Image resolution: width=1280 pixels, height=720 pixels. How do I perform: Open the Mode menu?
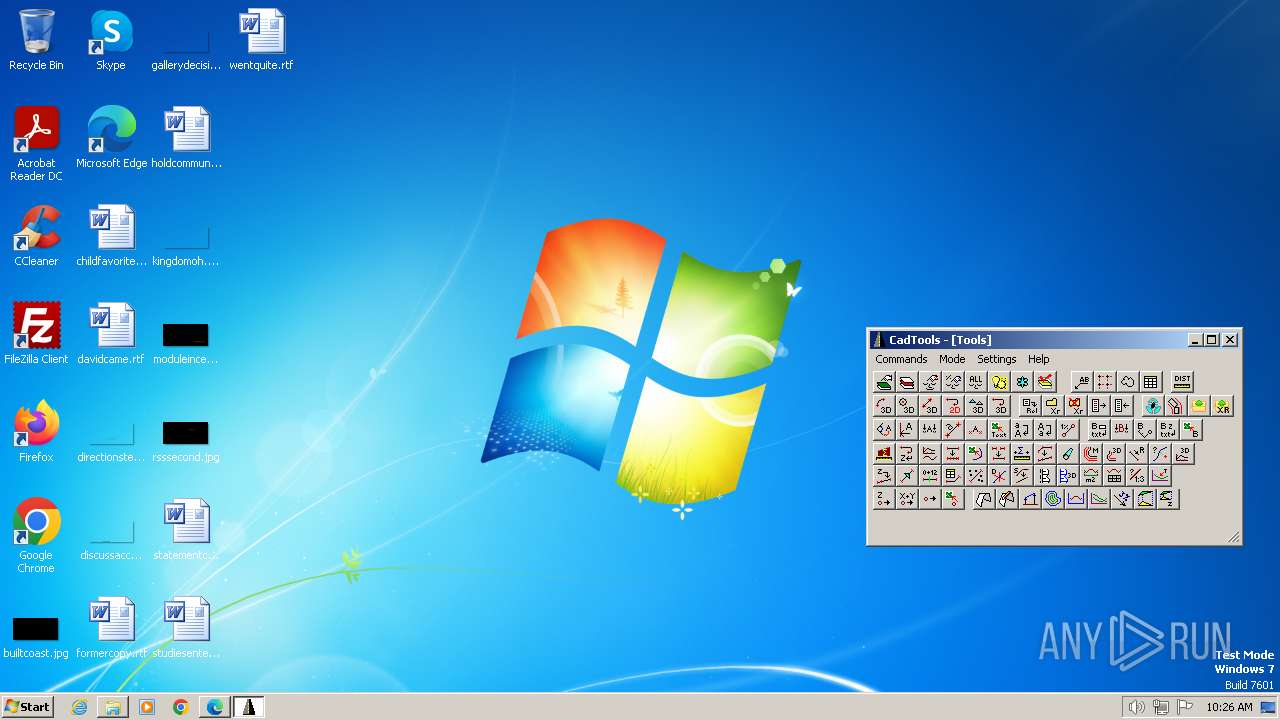952,359
